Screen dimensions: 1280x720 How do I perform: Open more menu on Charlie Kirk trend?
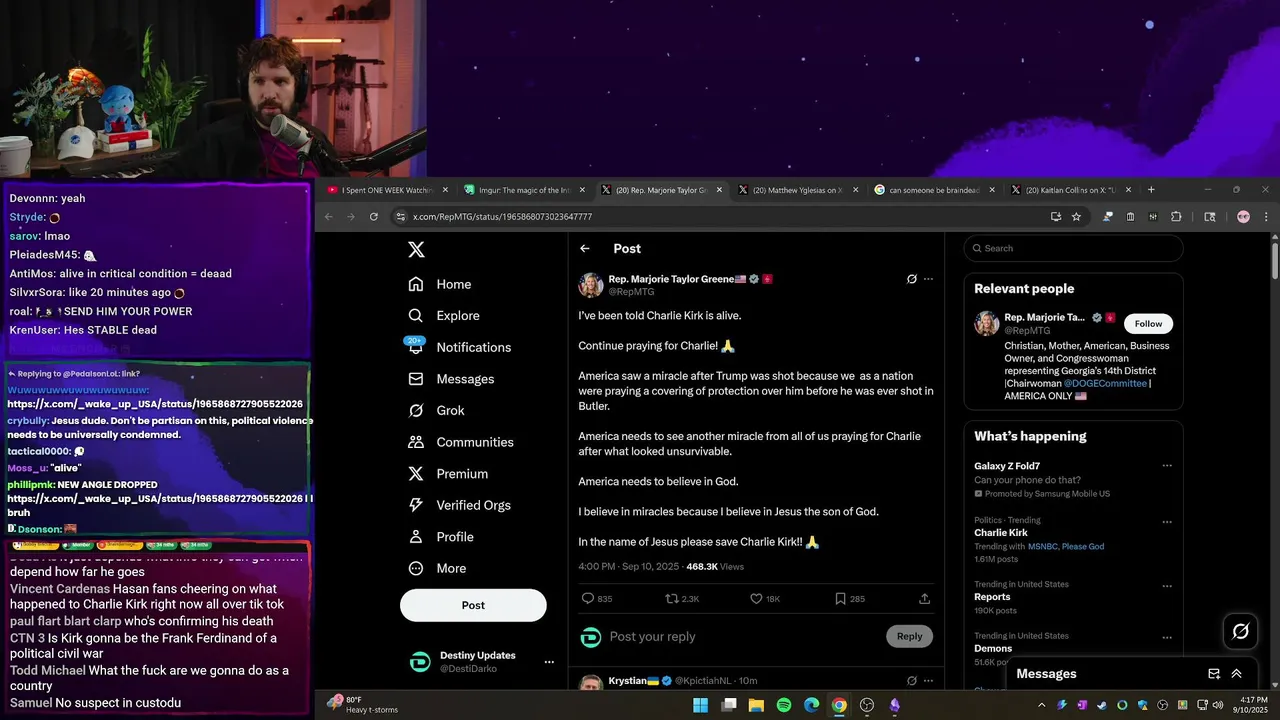click(1167, 522)
